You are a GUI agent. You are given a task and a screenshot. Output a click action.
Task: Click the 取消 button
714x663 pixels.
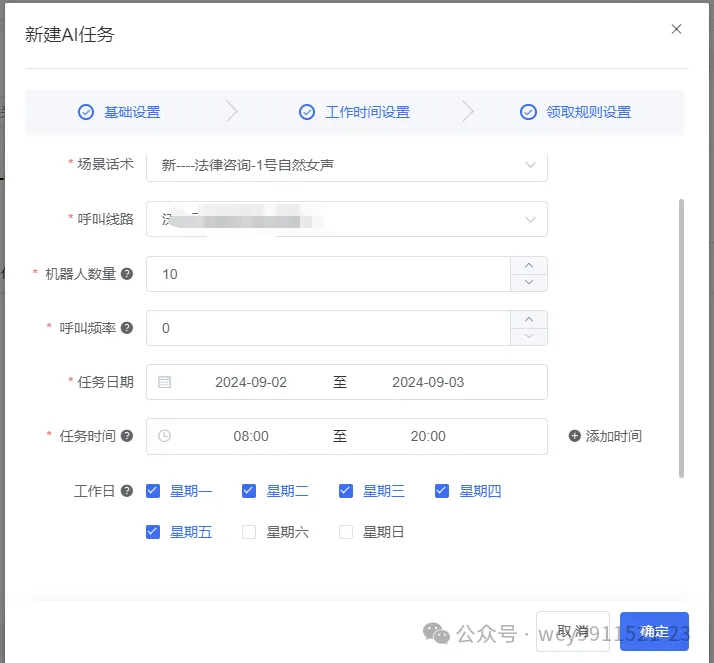[573, 631]
